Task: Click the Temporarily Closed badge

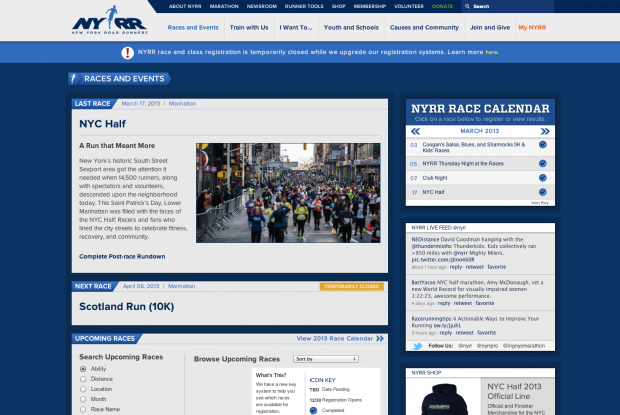Action: [352, 286]
